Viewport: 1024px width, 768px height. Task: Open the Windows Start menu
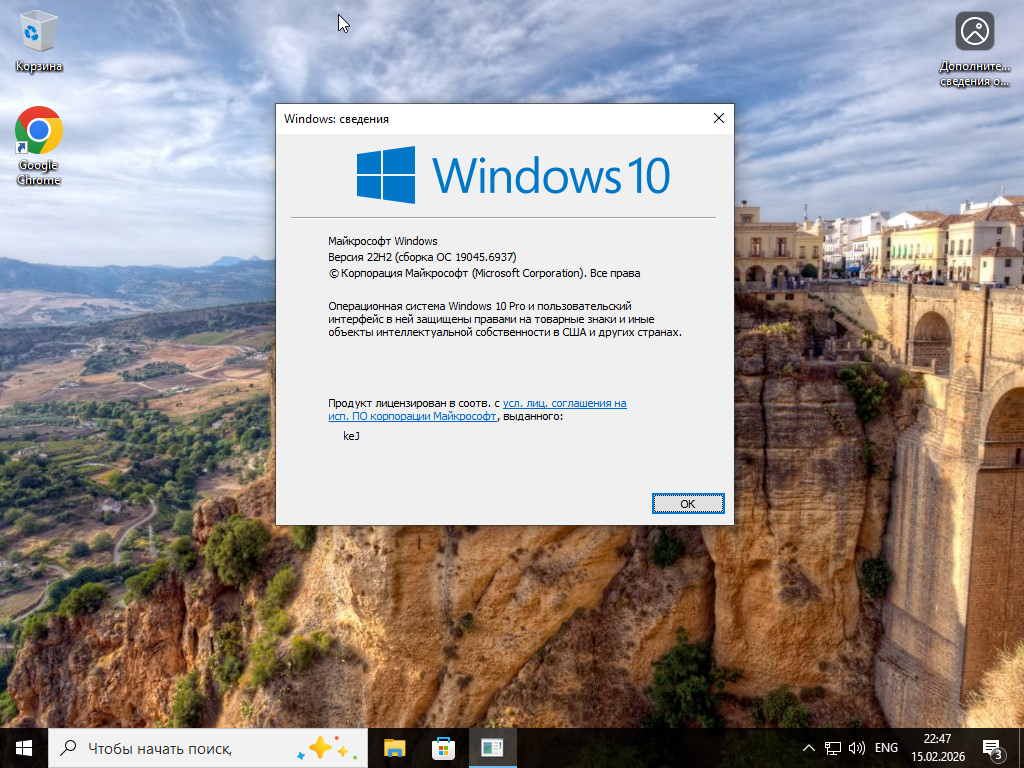click(x=24, y=748)
